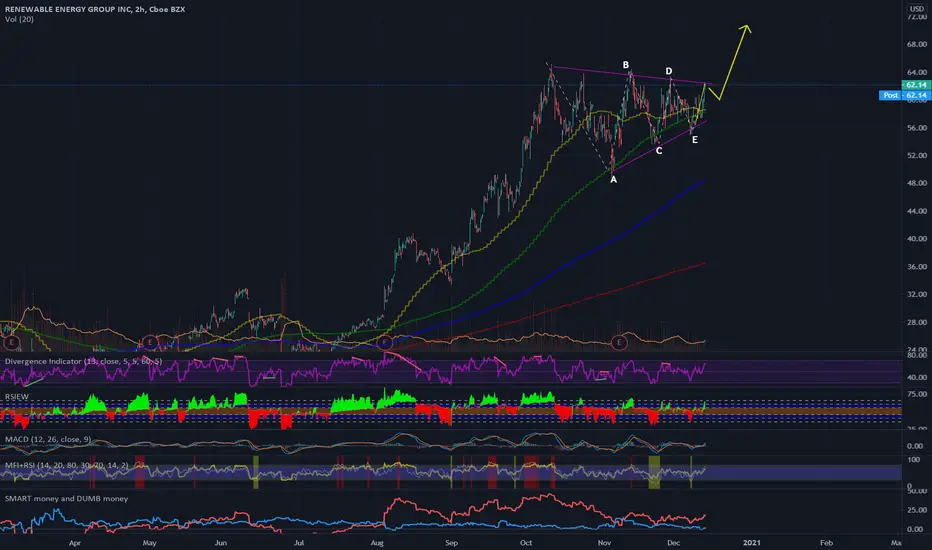
Task: Select the Divergence Indicator legend label
Action: [x=83, y=362]
